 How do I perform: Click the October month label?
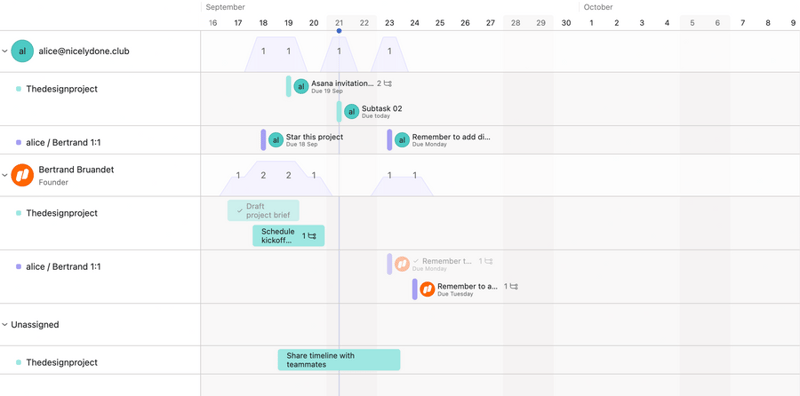coord(598,7)
